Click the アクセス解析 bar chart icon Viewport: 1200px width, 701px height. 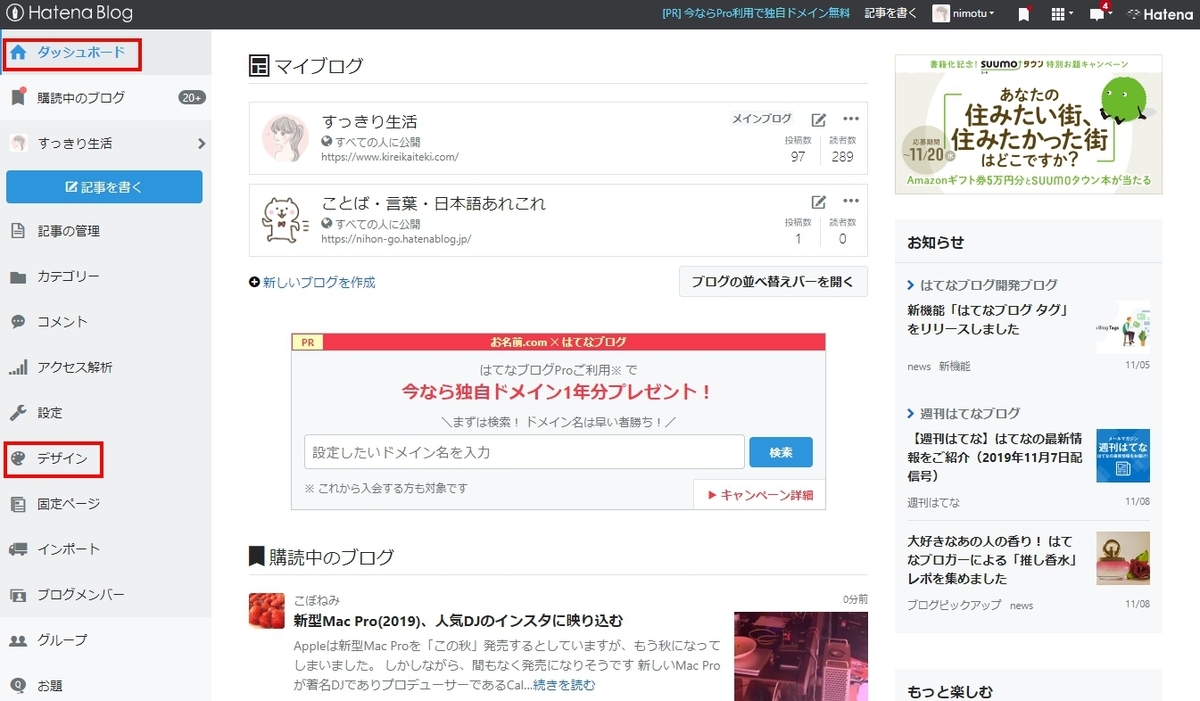tap(18, 367)
